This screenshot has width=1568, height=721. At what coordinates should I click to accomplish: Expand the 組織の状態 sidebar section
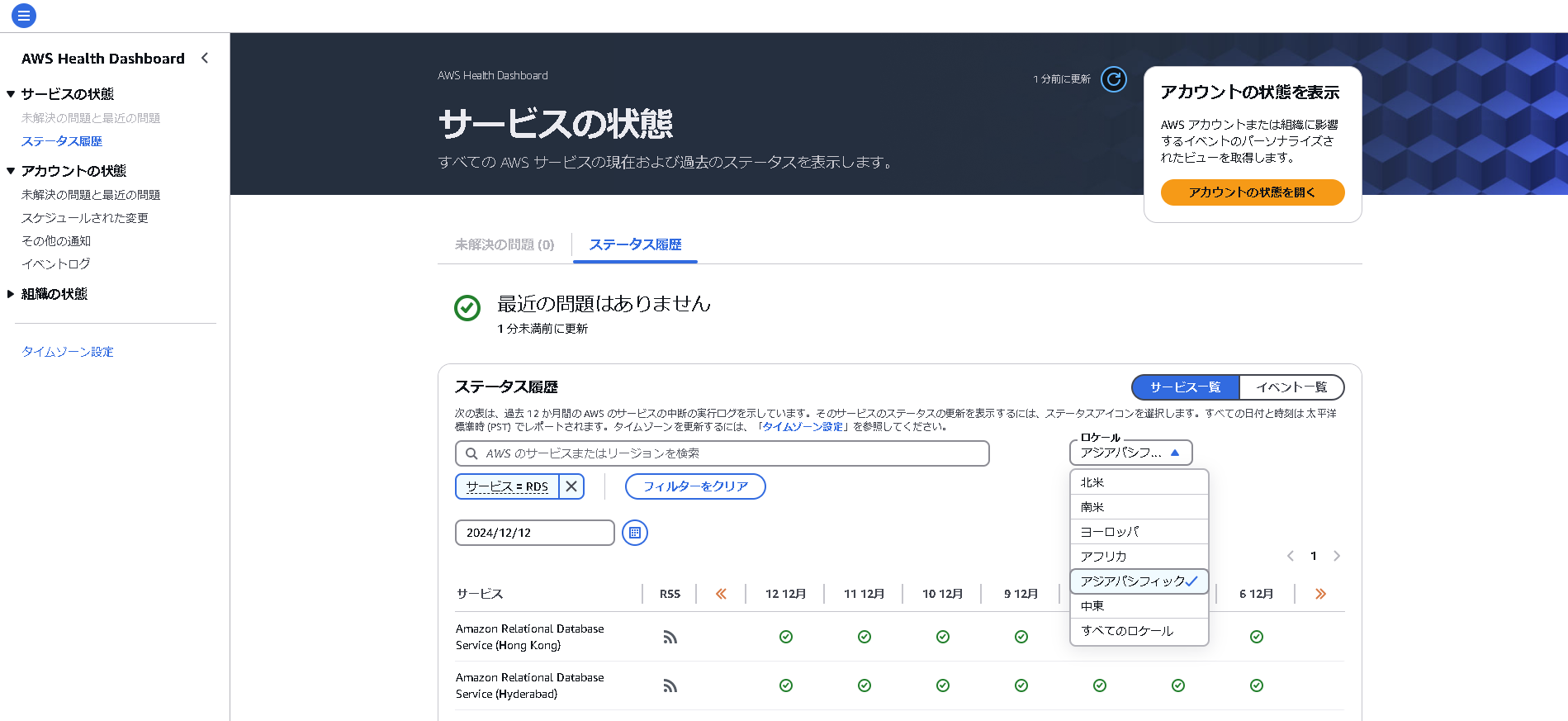[x=11, y=294]
